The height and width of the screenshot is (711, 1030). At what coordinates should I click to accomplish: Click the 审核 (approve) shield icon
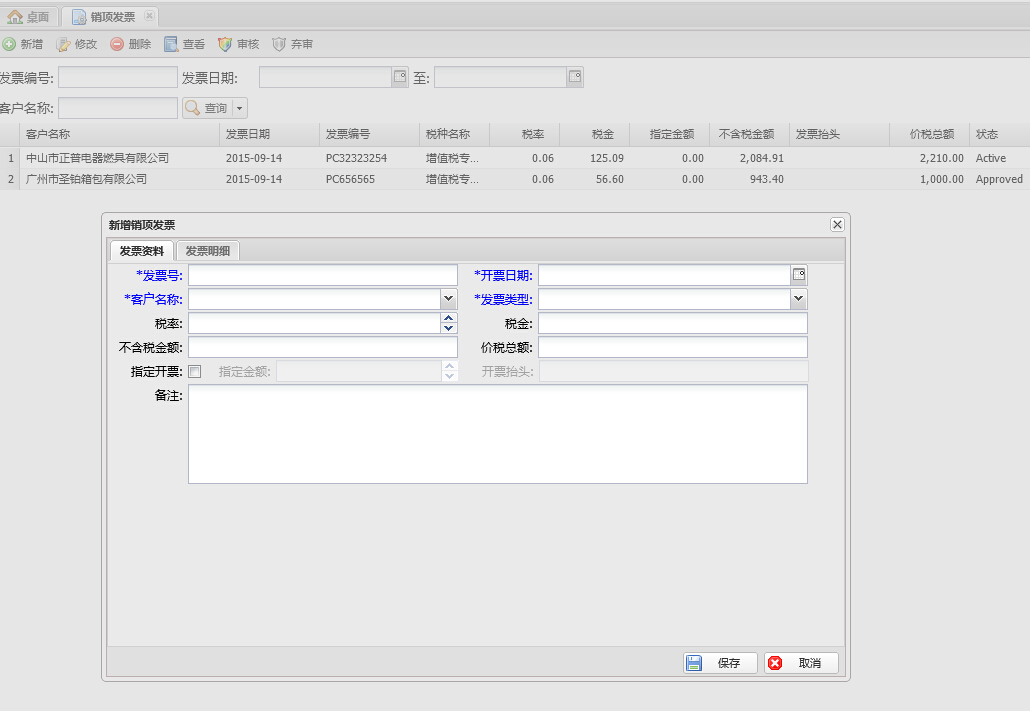click(225, 45)
